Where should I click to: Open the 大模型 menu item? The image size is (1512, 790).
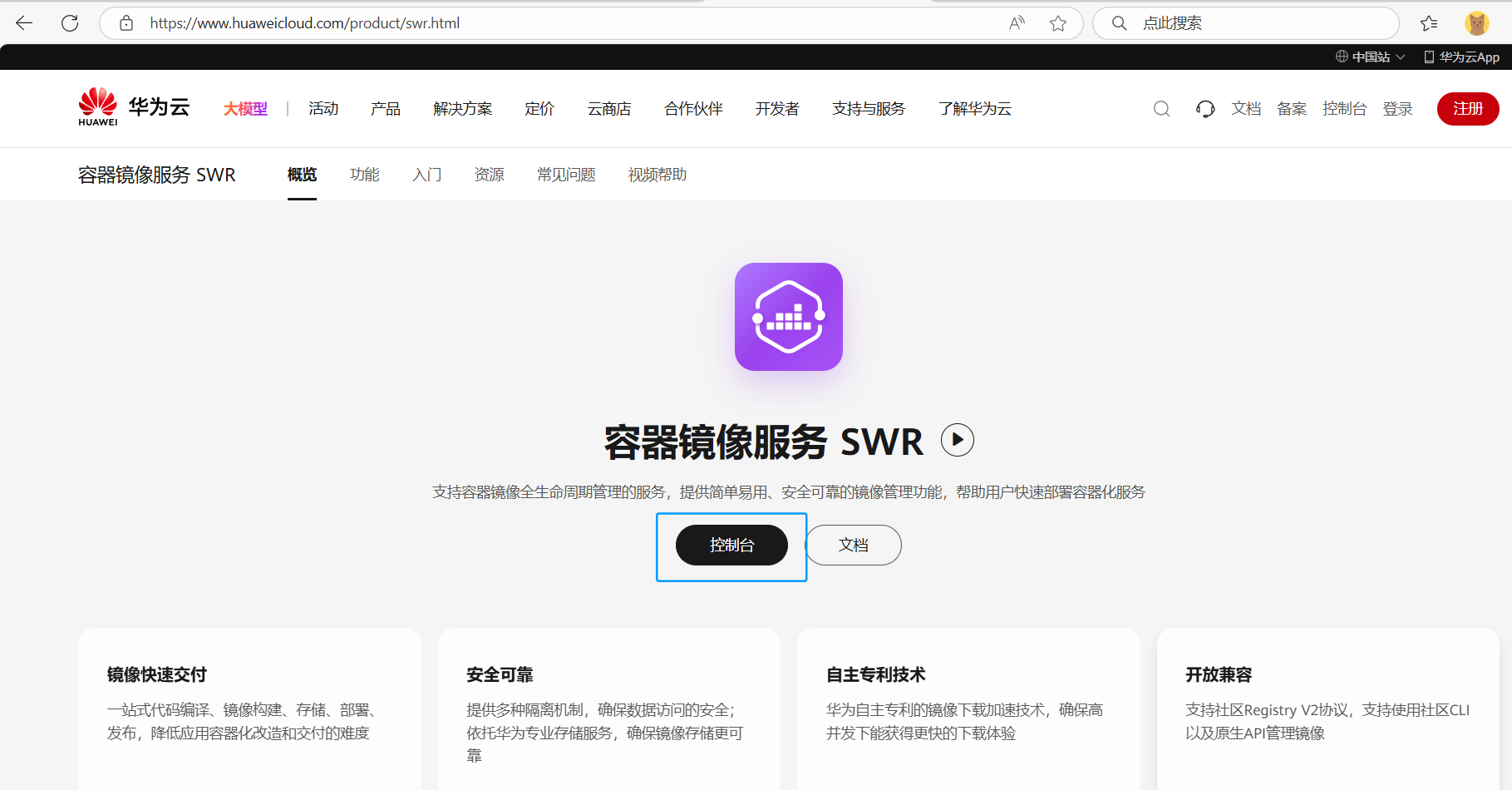coord(245,109)
